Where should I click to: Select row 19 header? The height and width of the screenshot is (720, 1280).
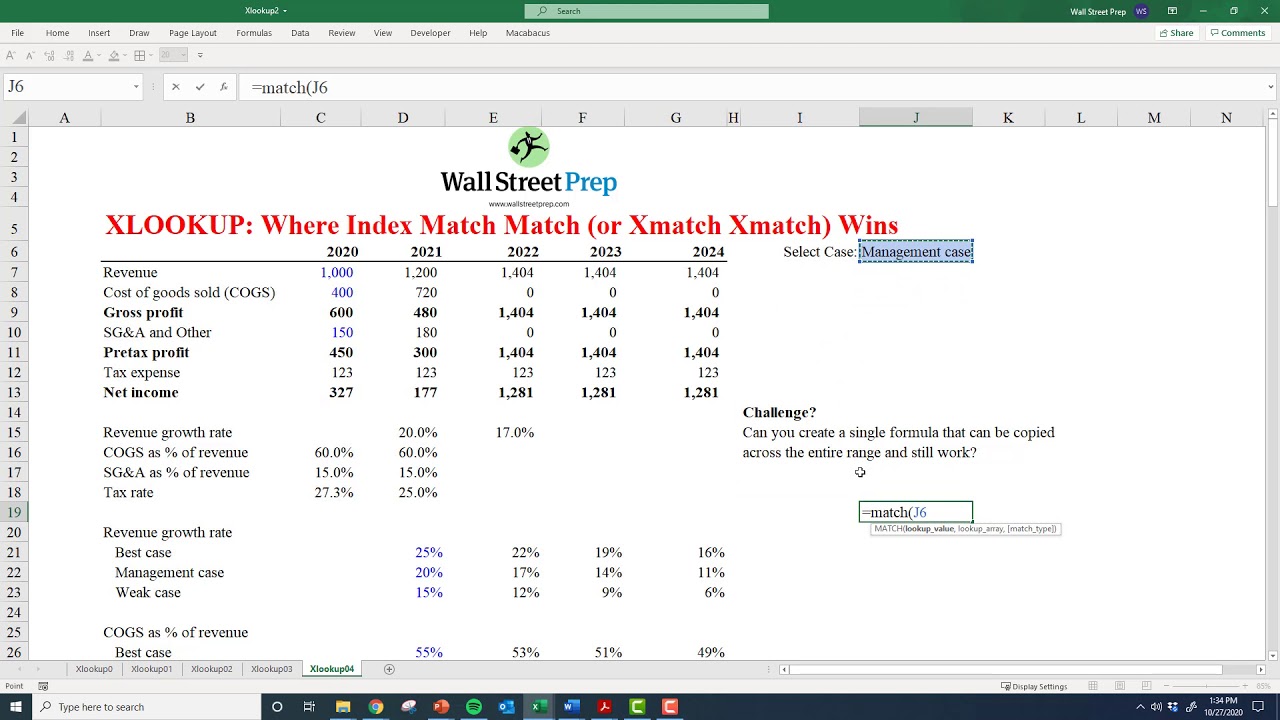[x=14, y=512]
